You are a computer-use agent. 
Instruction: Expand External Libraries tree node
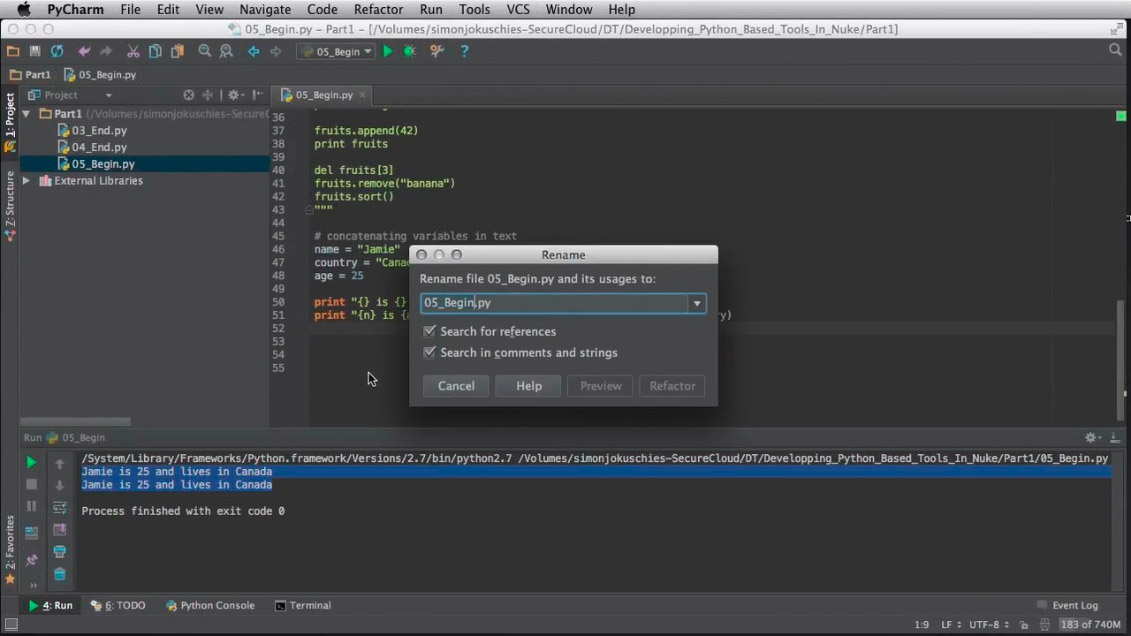(x=27, y=181)
